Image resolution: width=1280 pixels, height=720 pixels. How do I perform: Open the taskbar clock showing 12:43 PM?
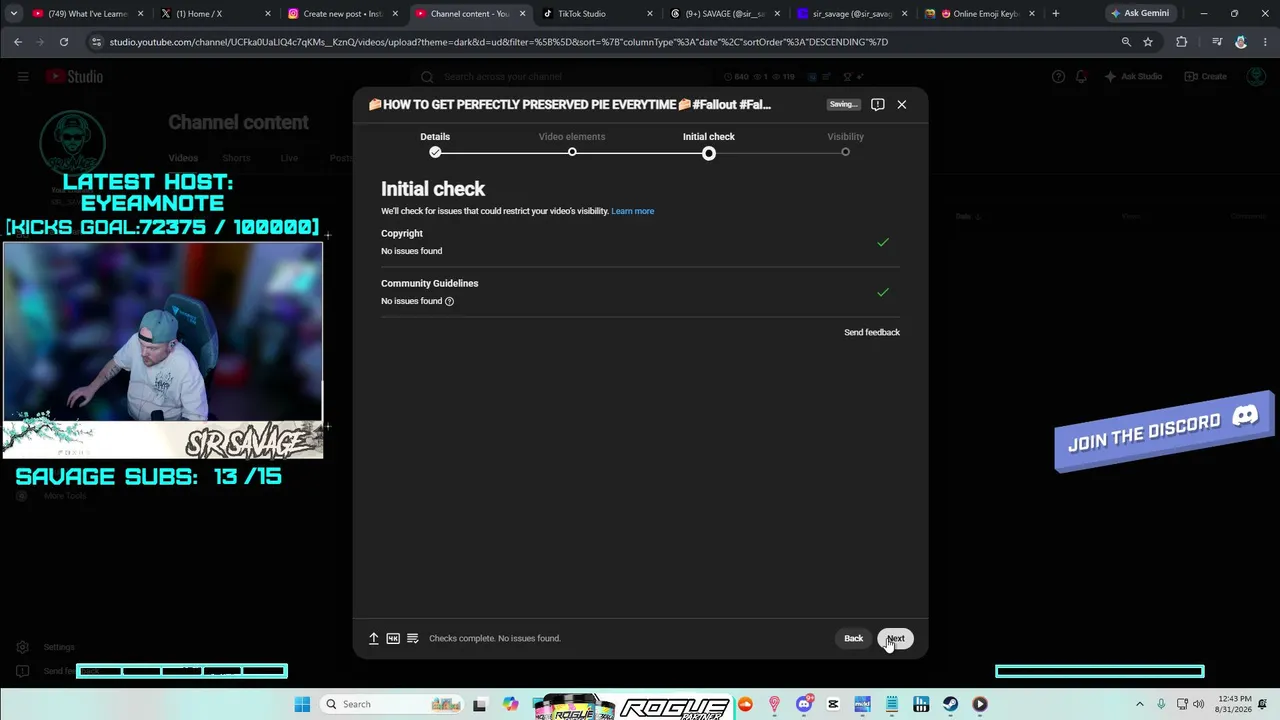1232,704
